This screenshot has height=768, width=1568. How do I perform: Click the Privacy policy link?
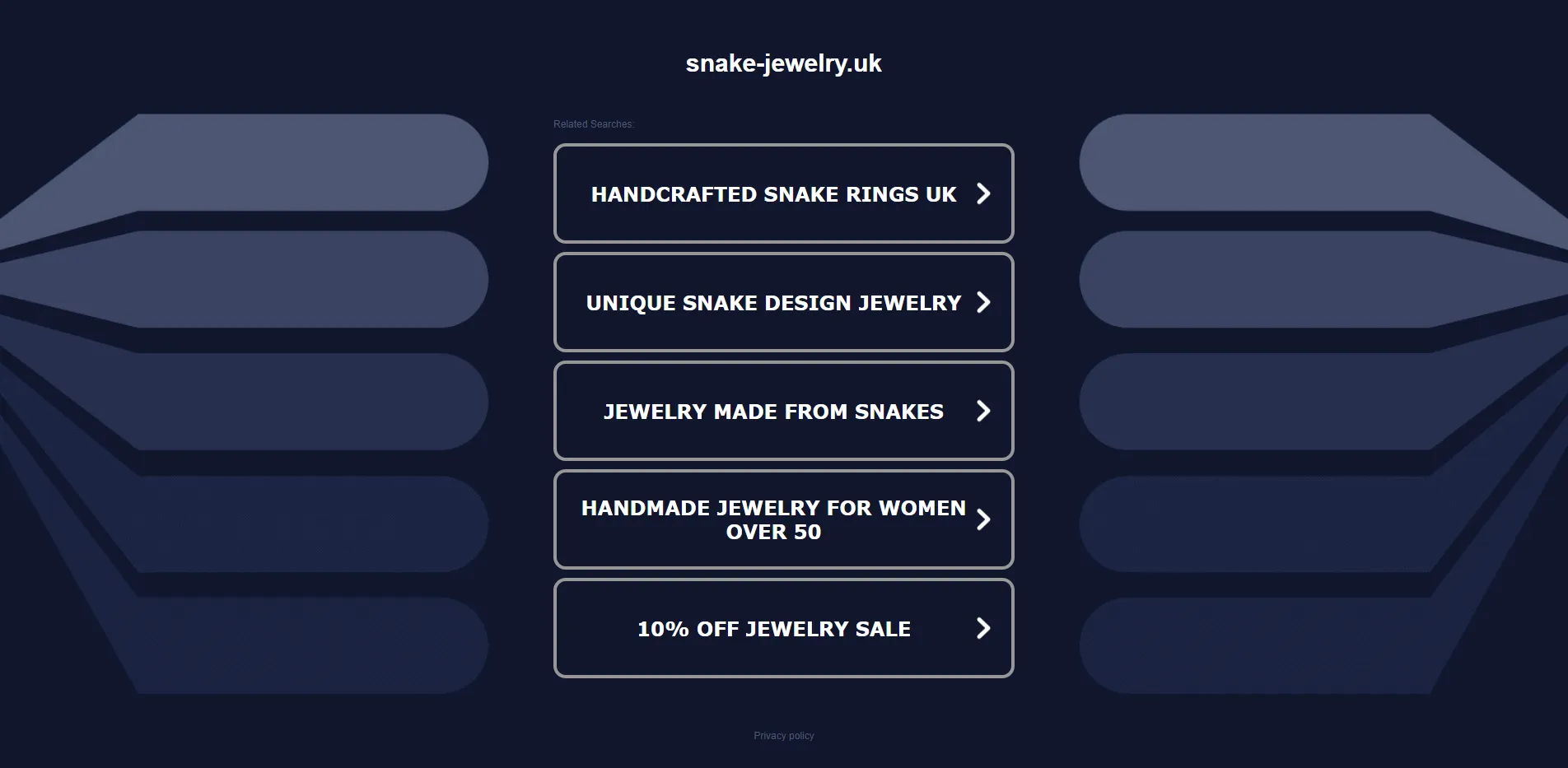783,735
